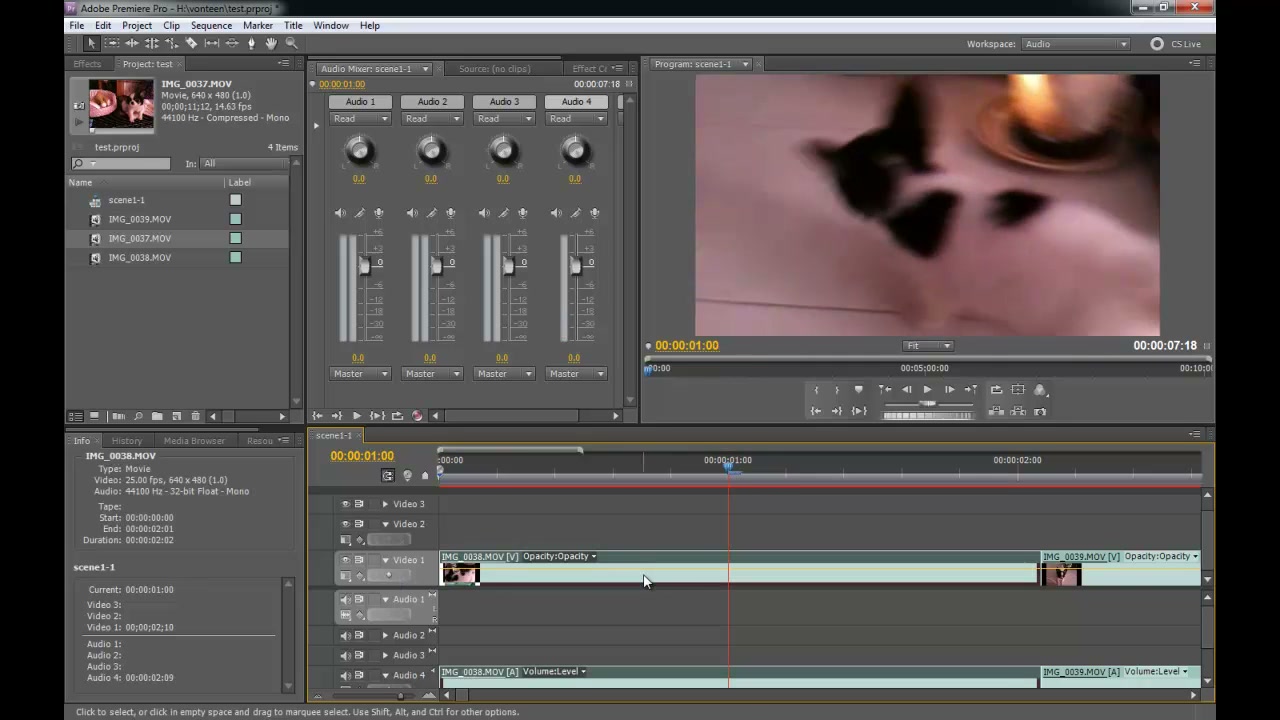Adjust the Audio 1 volume fader

[x=364, y=264]
